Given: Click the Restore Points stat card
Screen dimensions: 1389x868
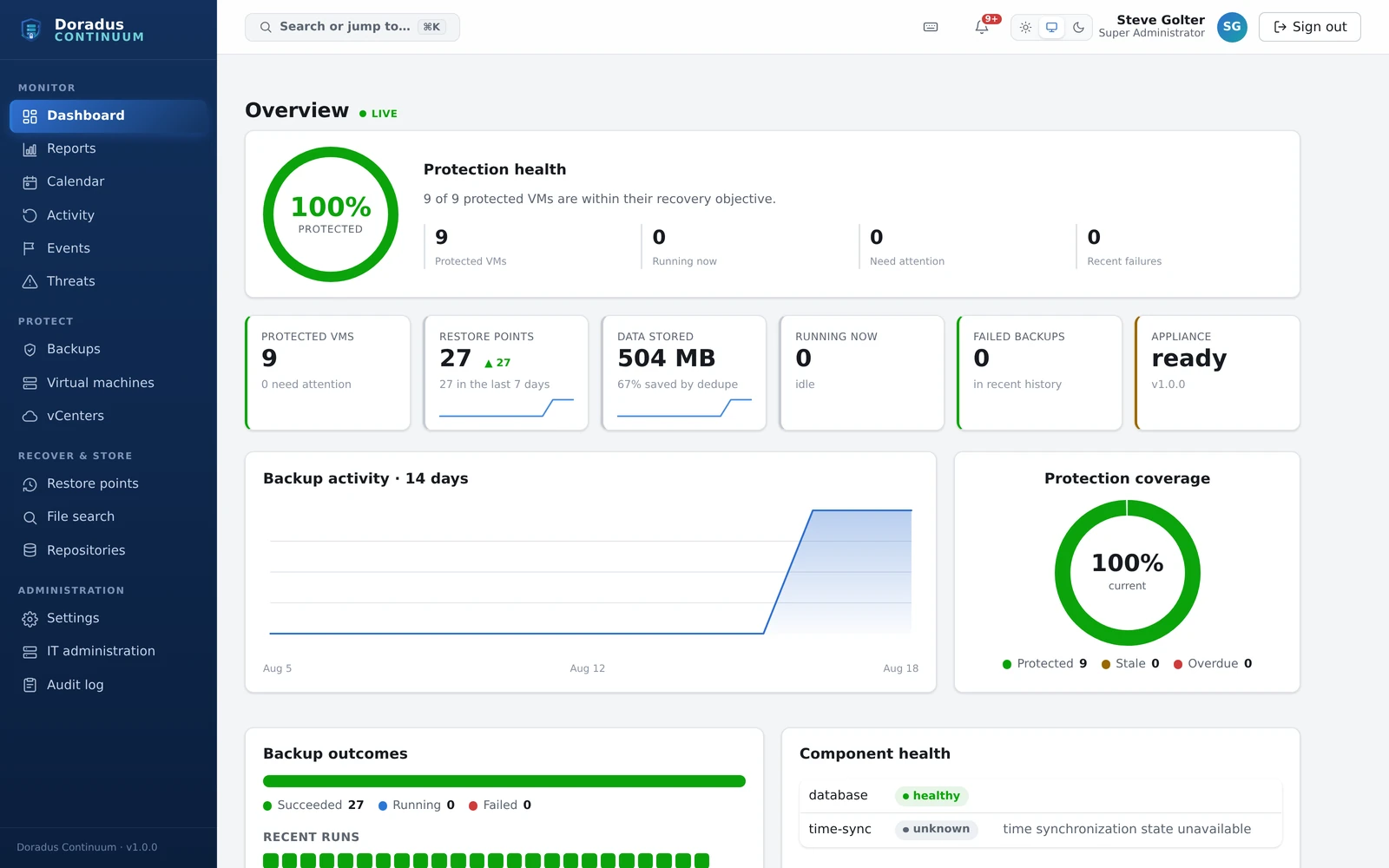Looking at the screenshot, I should (506, 372).
